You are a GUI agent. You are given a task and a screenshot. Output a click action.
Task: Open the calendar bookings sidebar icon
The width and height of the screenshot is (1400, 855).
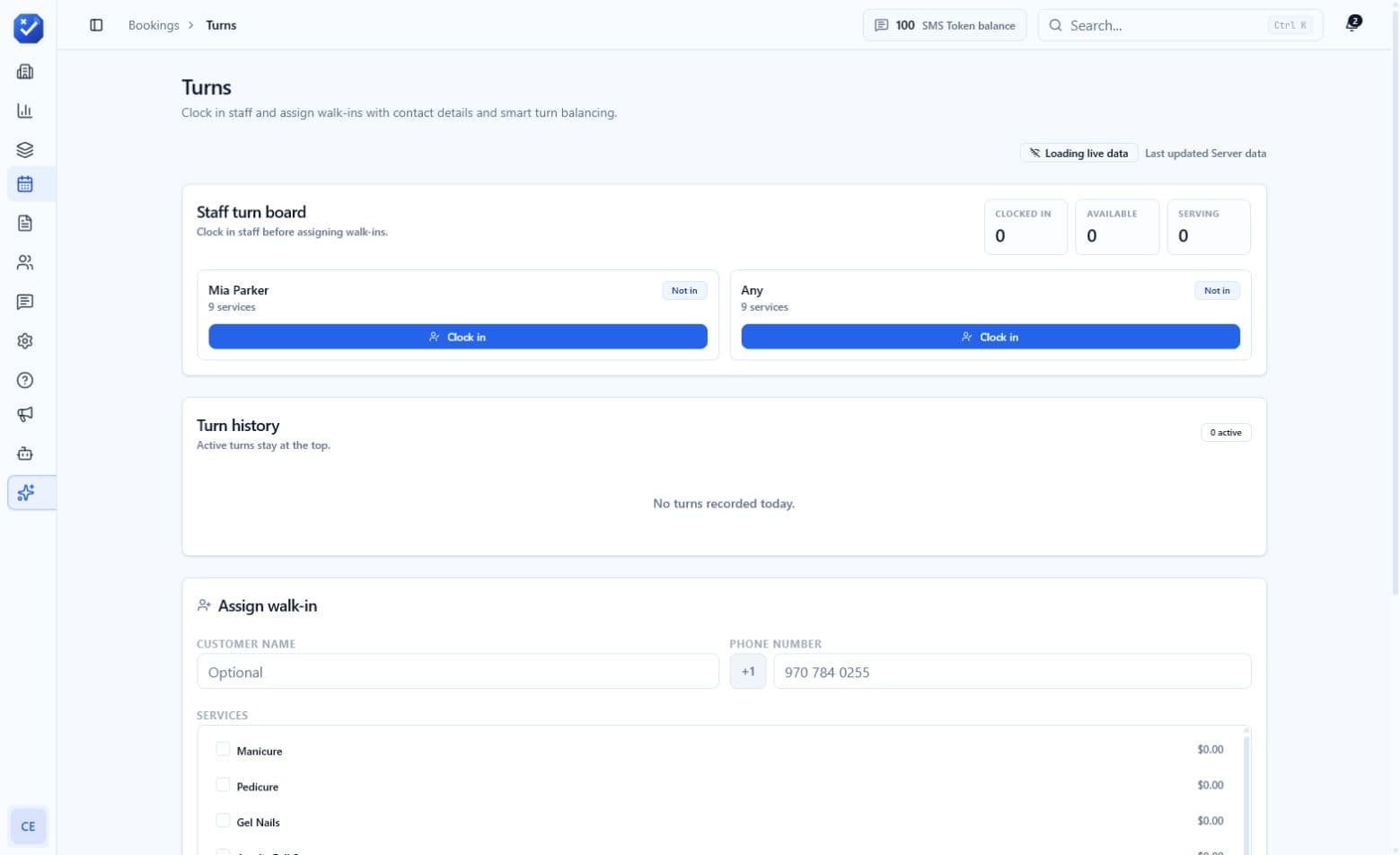pyautogui.click(x=25, y=184)
